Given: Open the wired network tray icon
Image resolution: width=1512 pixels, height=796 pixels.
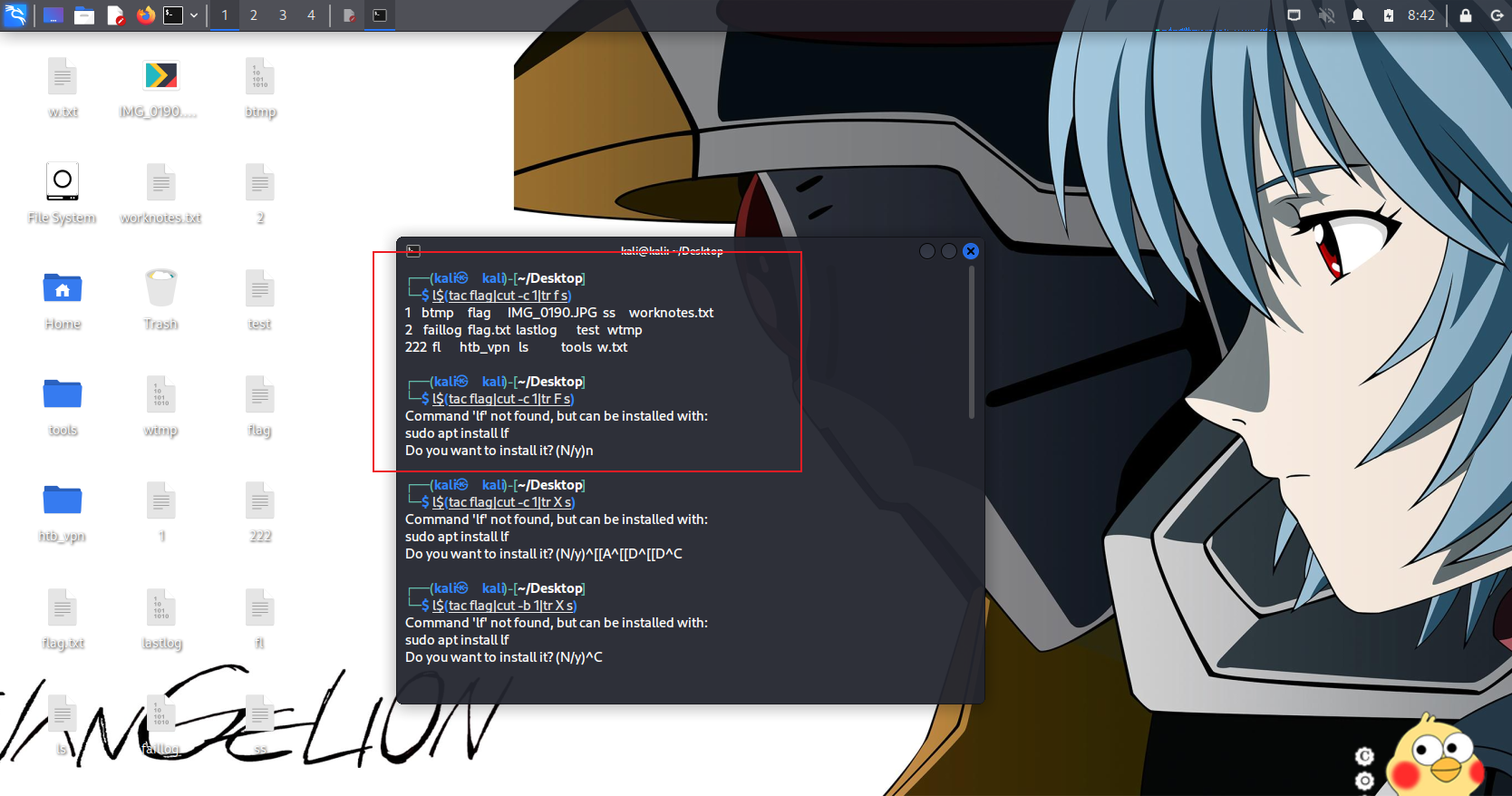Looking at the screenshot, I should [x=1294, y=15].
